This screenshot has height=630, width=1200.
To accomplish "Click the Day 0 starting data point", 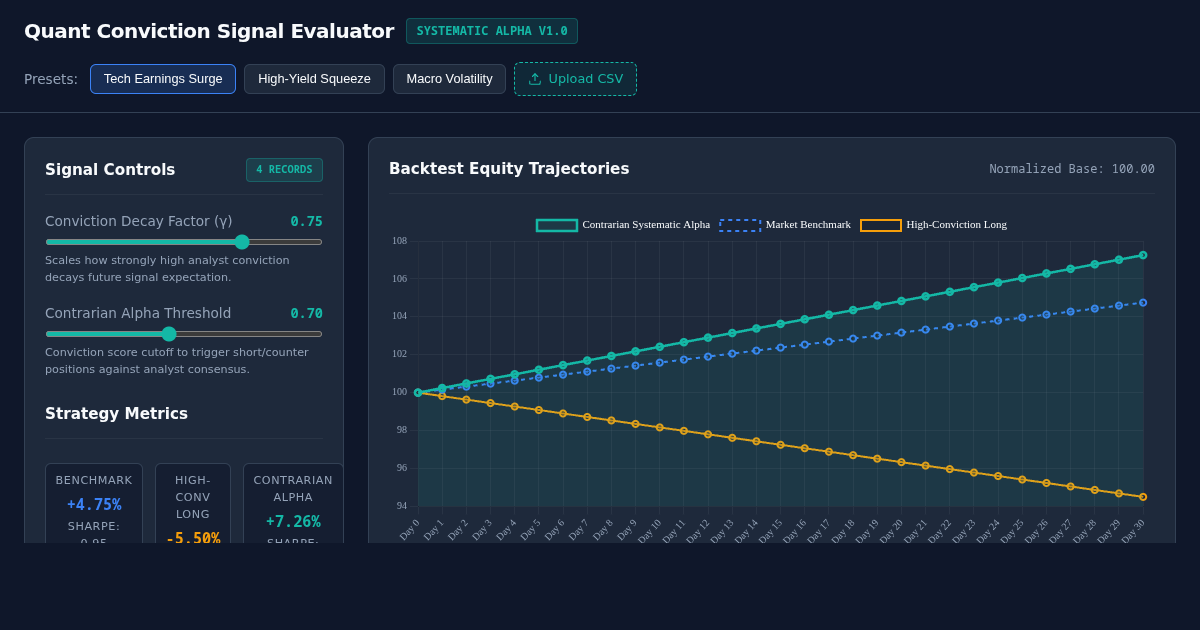I will tap(418, 393).
